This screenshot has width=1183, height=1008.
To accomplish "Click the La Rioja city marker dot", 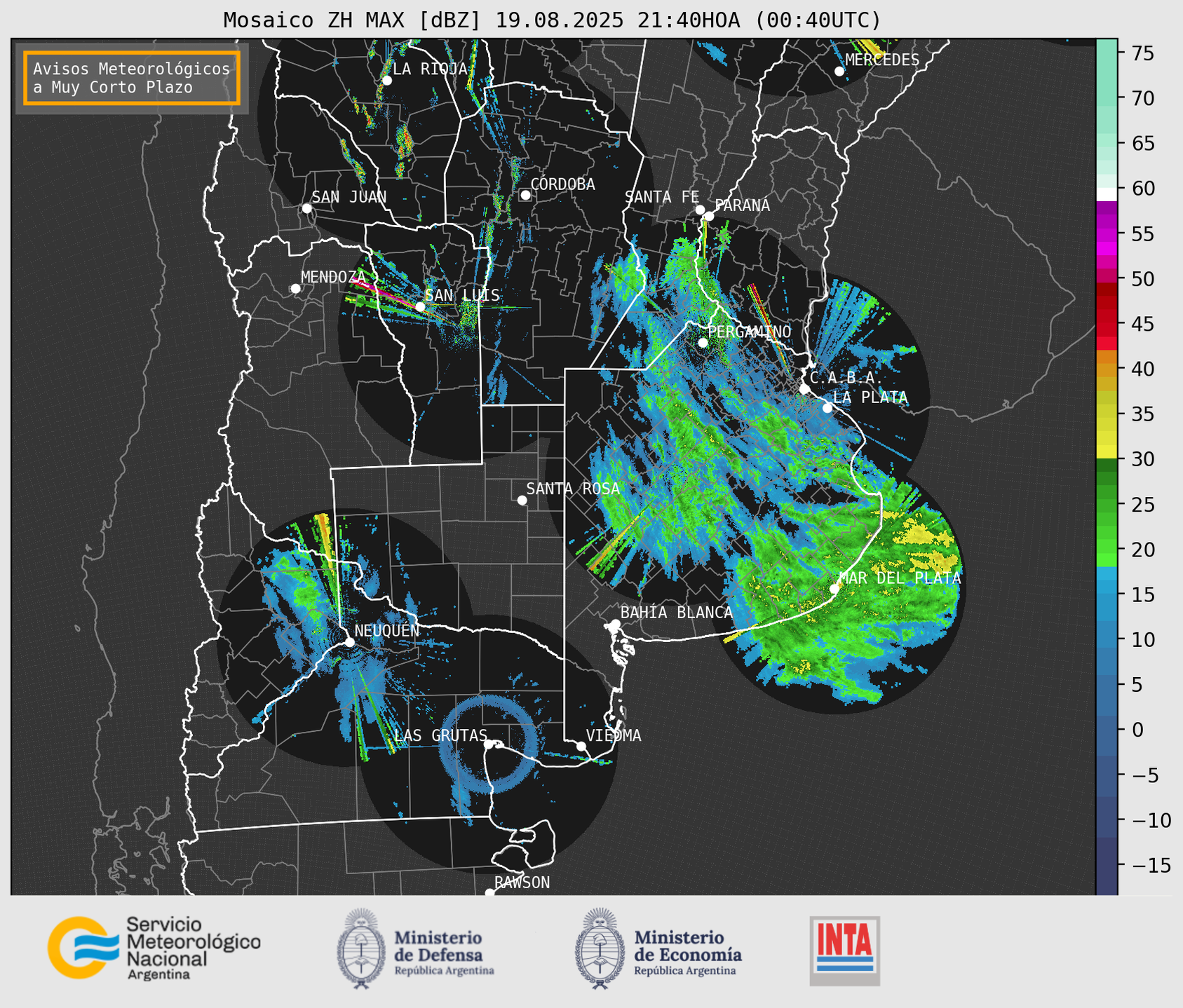I will 386,81.
